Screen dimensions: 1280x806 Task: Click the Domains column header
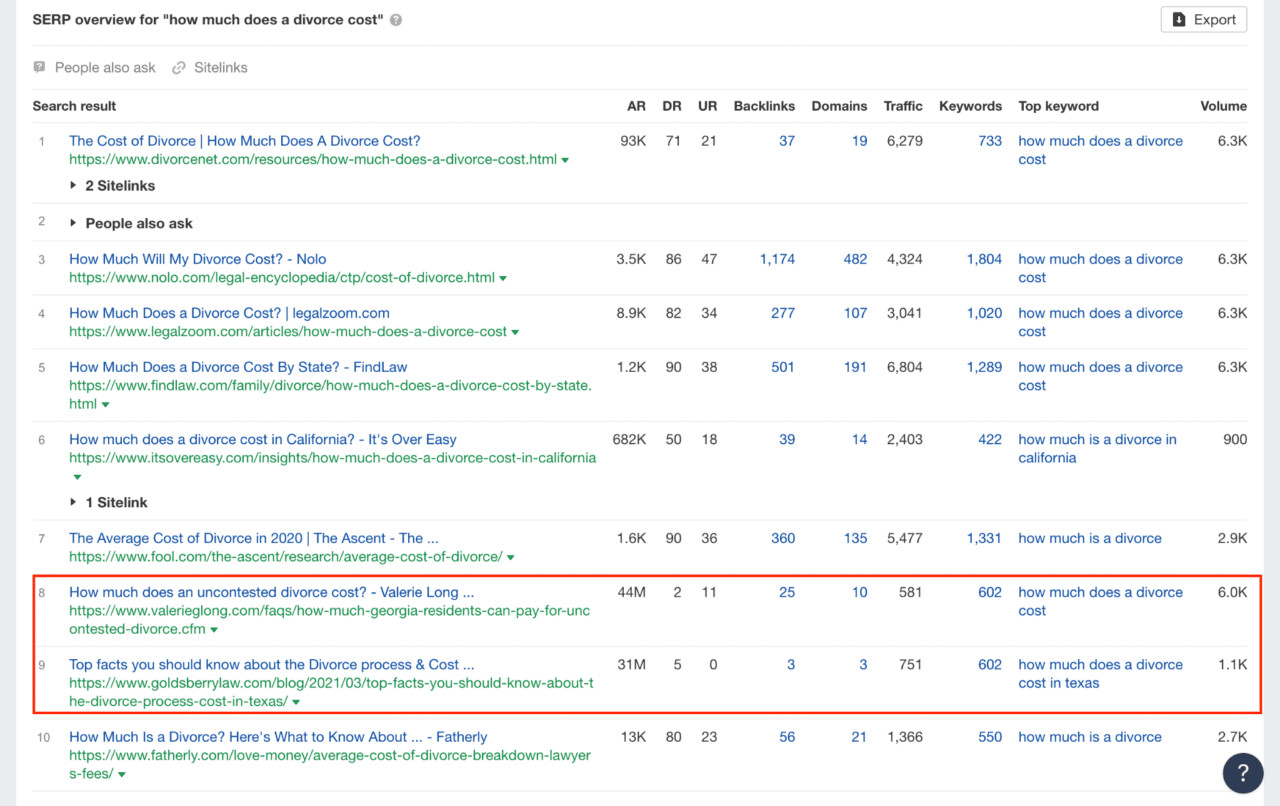click(839, 106)
